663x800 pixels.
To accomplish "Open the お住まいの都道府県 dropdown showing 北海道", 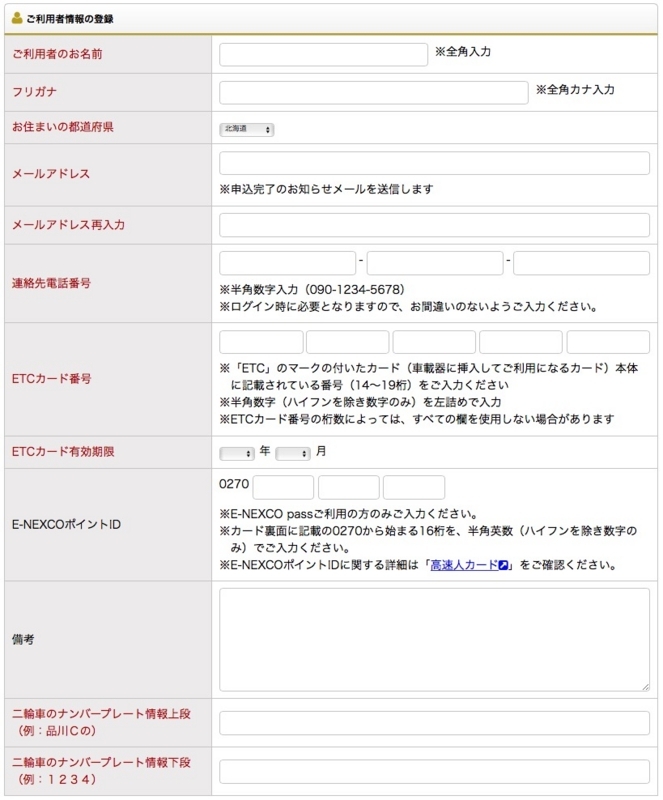I will click(247, 130).
